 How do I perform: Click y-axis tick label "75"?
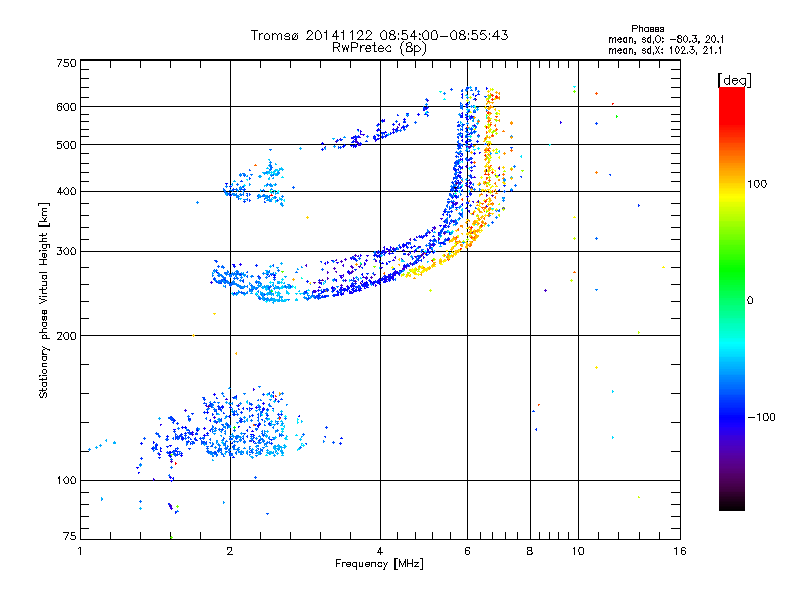[x=70, y=536]
